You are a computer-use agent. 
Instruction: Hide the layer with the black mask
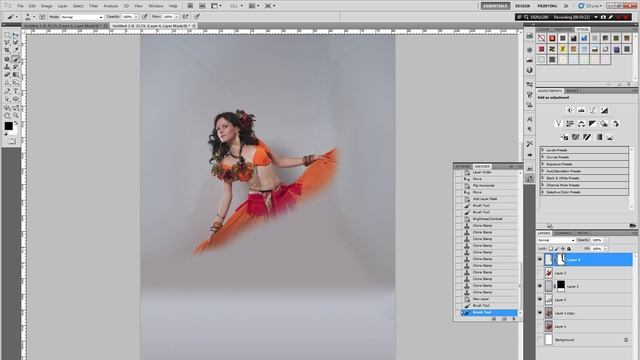pos(540,287)
